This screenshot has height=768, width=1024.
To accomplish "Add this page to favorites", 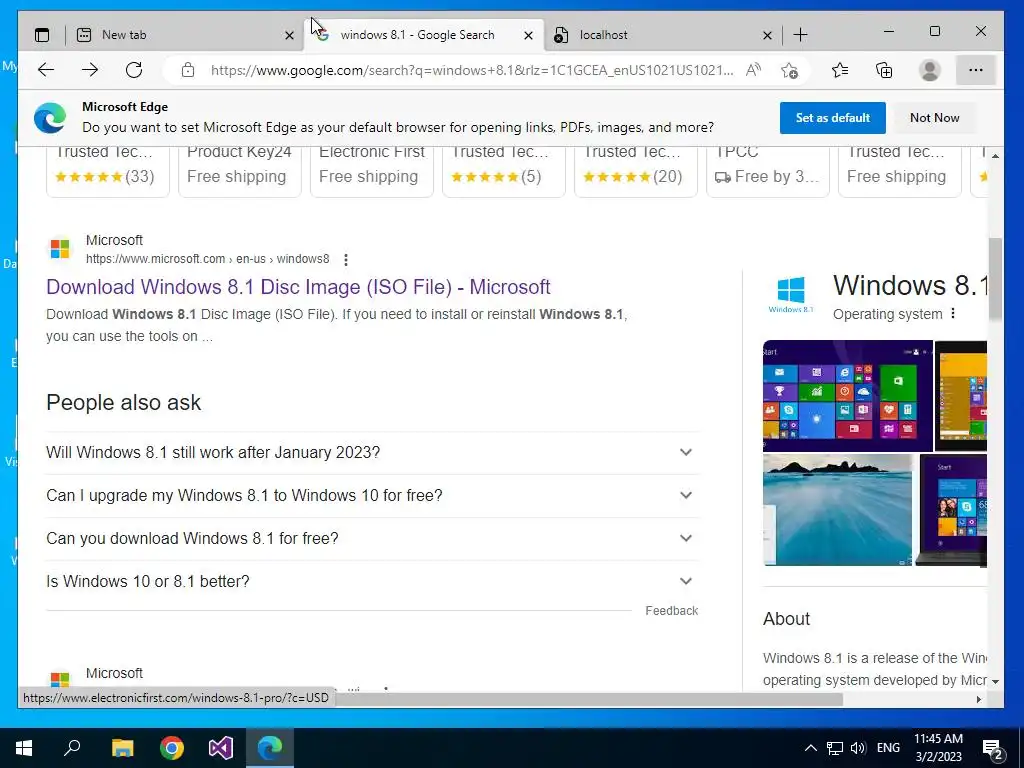I will click(789, 70).
